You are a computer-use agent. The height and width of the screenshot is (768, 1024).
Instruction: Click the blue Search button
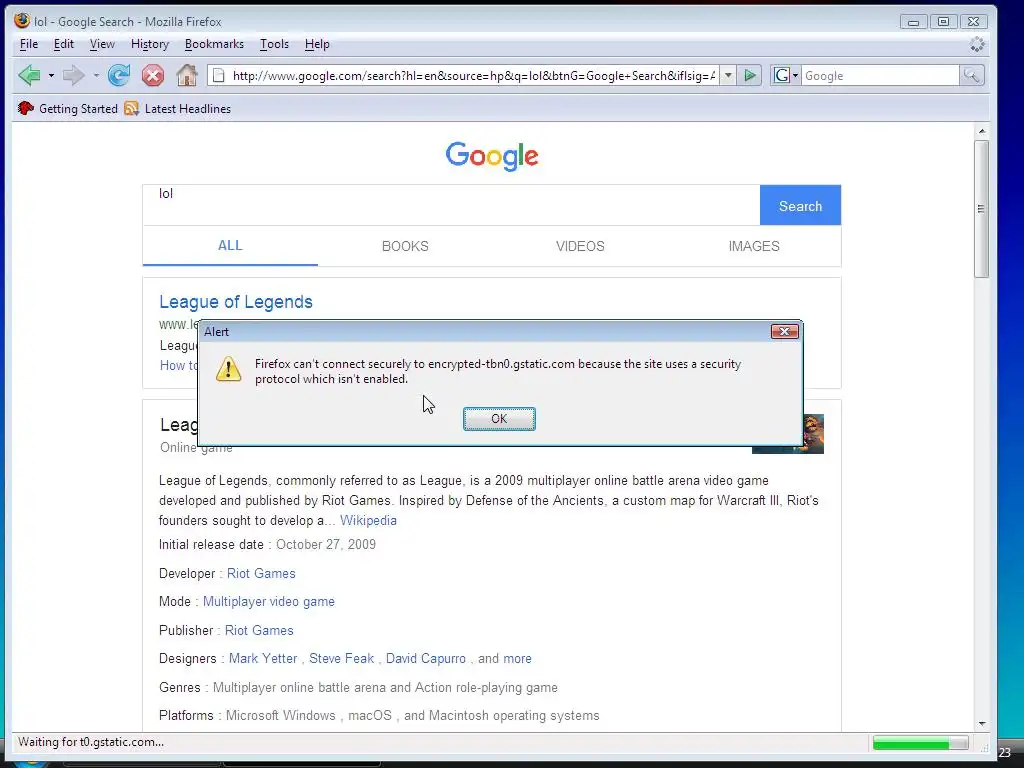pos(800,206)
